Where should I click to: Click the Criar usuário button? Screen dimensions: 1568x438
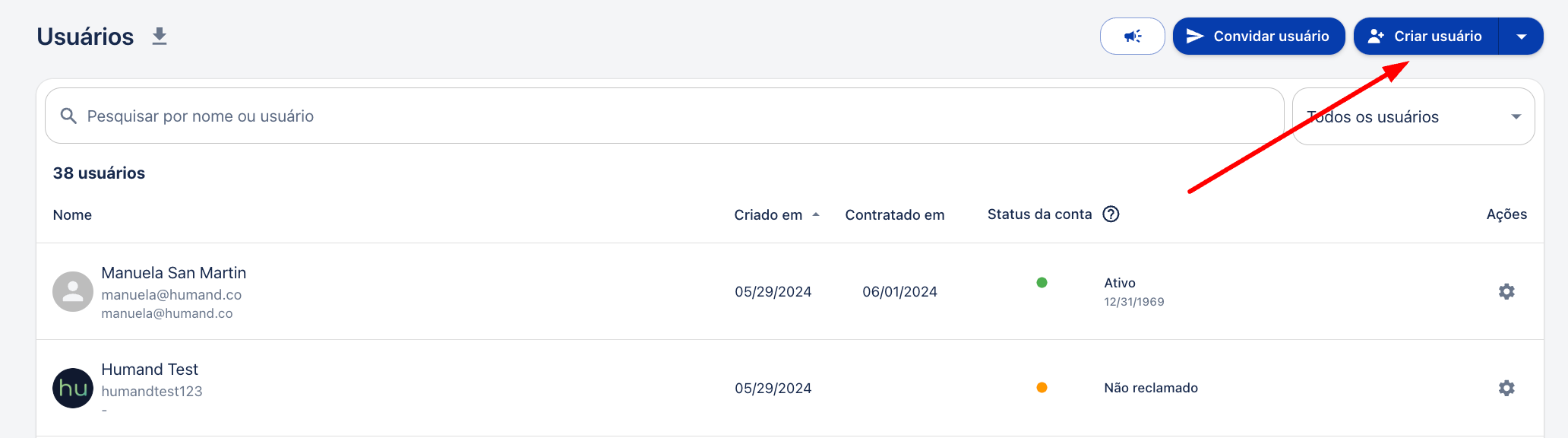[x=1426, y=36]
